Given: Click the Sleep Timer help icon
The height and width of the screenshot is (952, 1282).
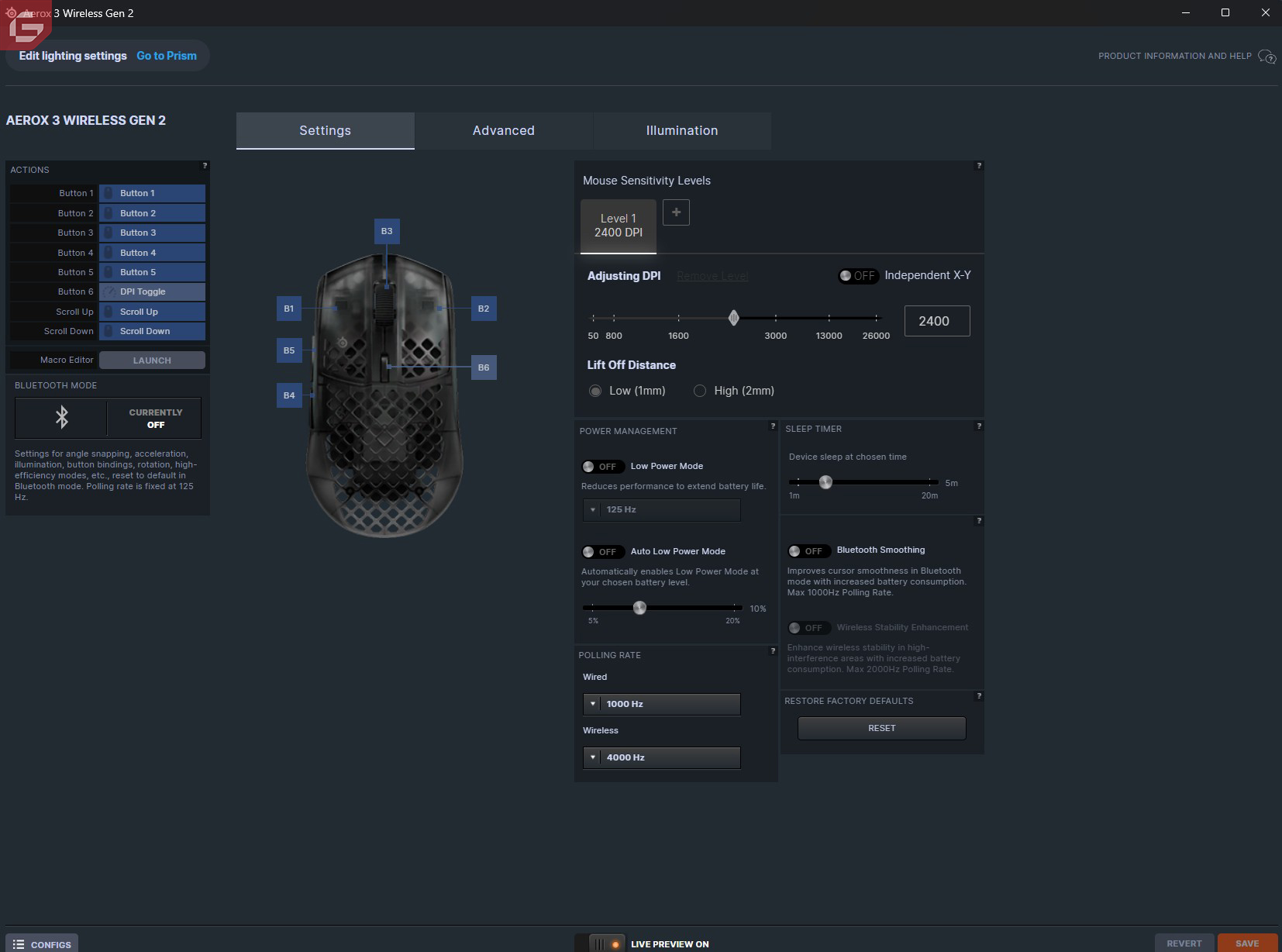Looking at the screenshot, I should click(979, 426).
